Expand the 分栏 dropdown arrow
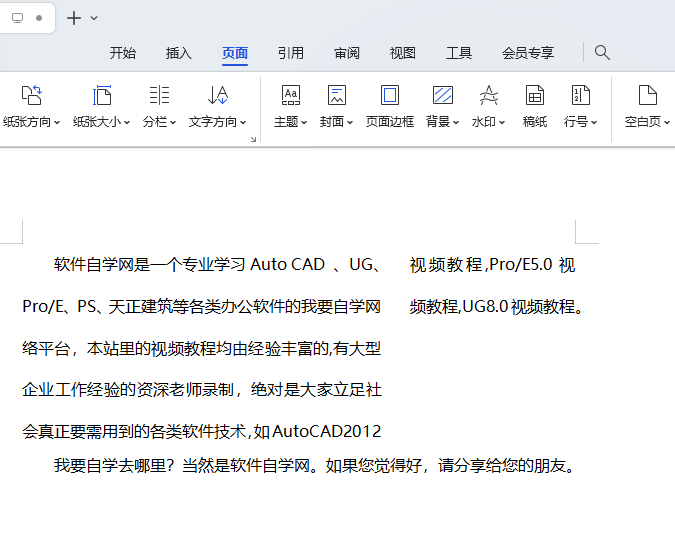 click(173, 122)
